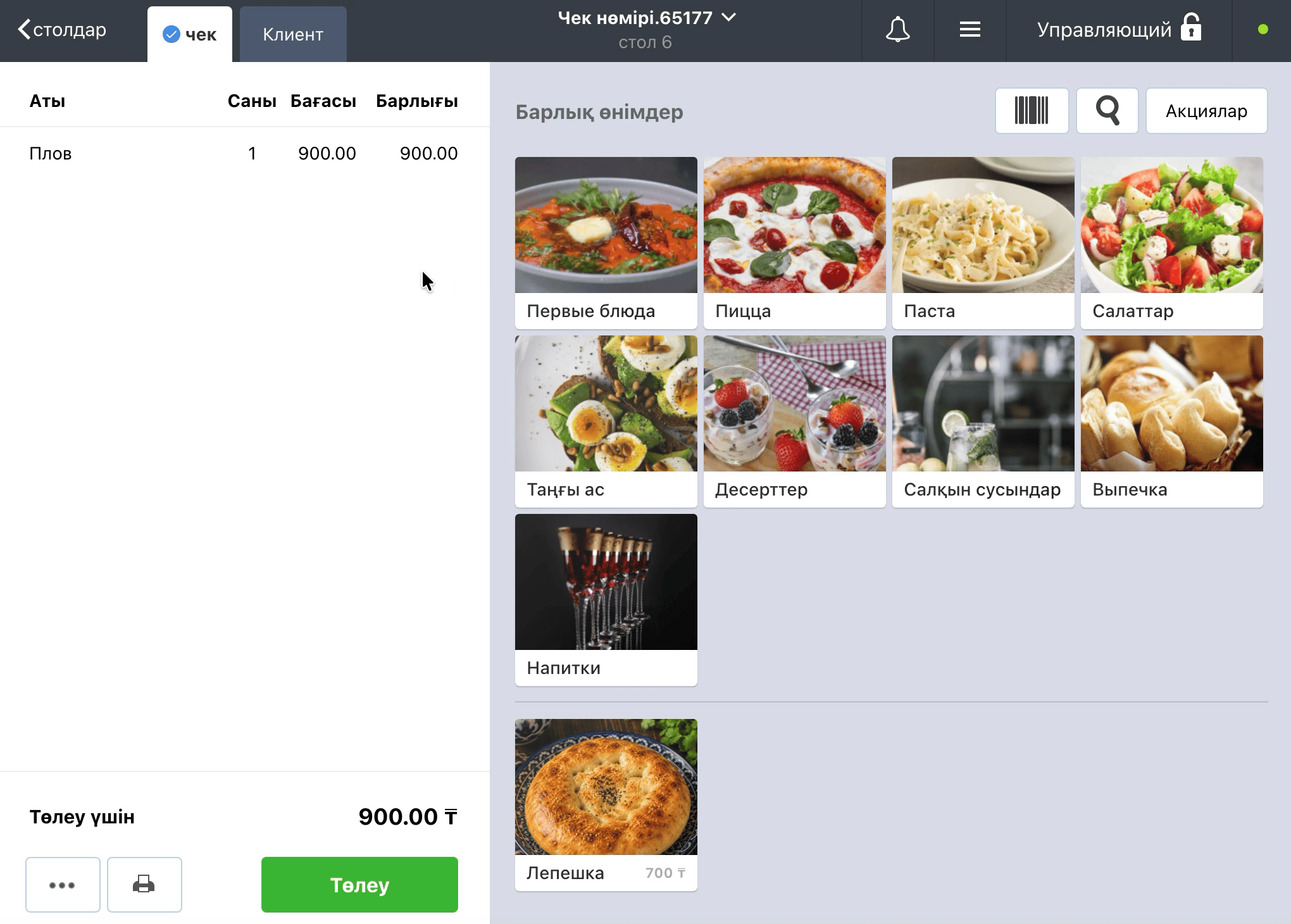Open more options three-dots button
This screenshot has height=924, width=1291.
(x=63, y=884)
